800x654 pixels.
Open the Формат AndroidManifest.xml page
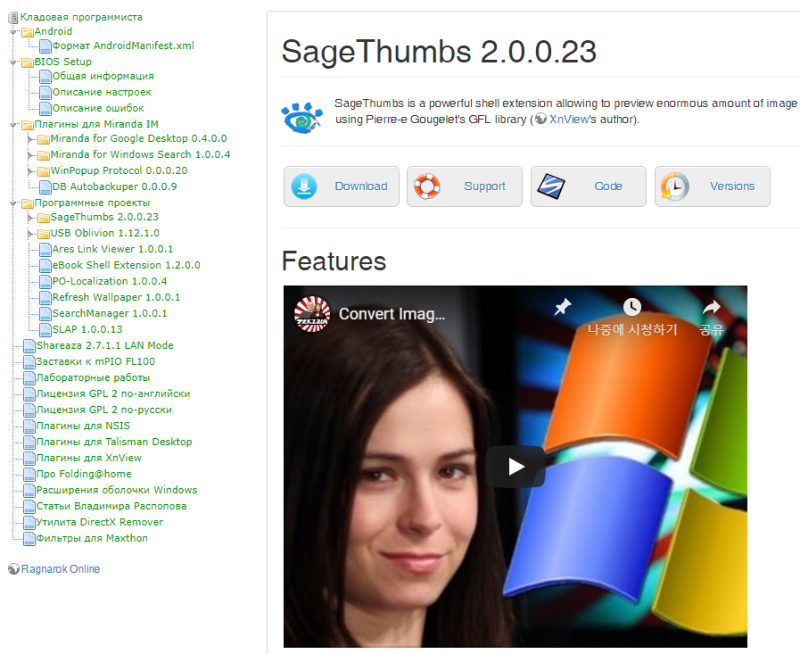[x=123, y=46]
